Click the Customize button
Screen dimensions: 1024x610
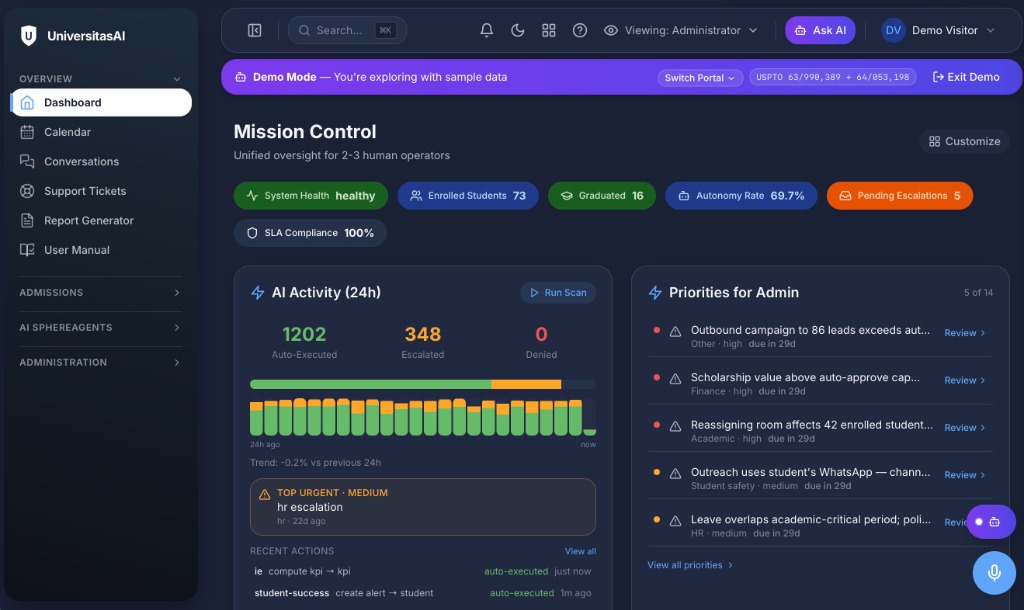(x=965, y=141)
